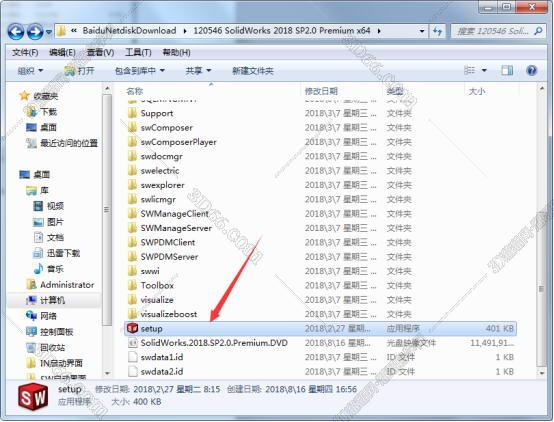The image size is (554, 422).
Task: Click the 修改日期 column header
Action: tap(321, 92)
